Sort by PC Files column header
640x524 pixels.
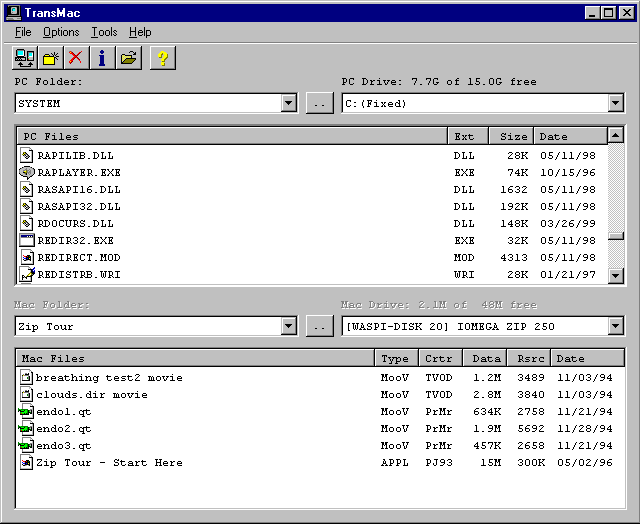(232, 136)
